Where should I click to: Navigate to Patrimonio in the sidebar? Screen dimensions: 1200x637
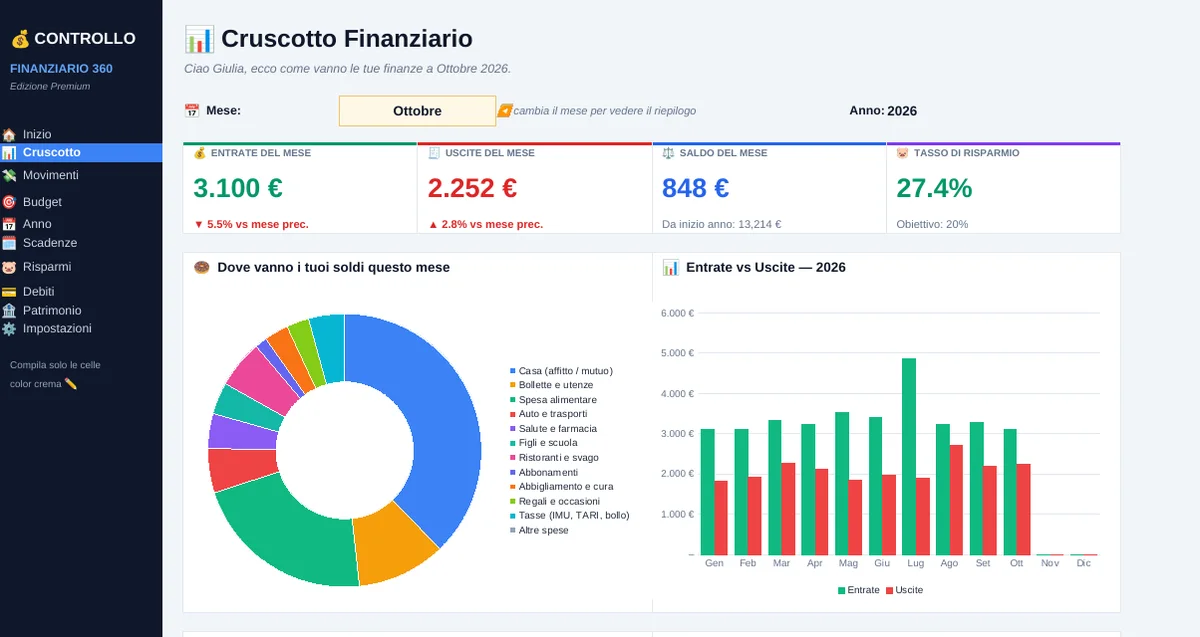coord(52,311)
